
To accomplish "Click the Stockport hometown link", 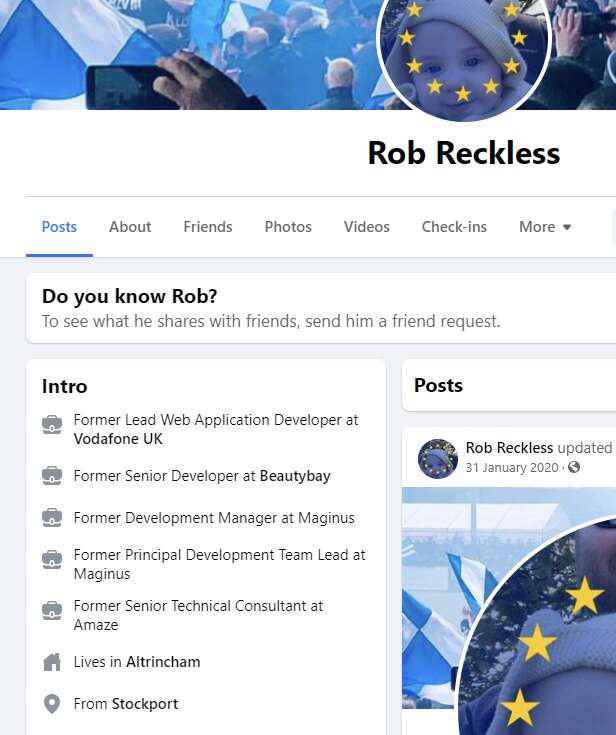I will point(145,704).
